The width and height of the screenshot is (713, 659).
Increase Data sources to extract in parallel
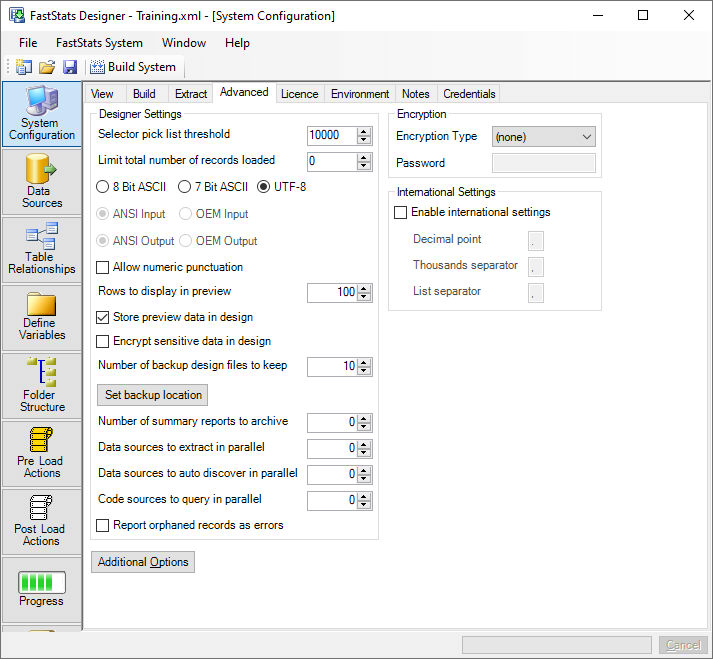(x=364, y=444)
